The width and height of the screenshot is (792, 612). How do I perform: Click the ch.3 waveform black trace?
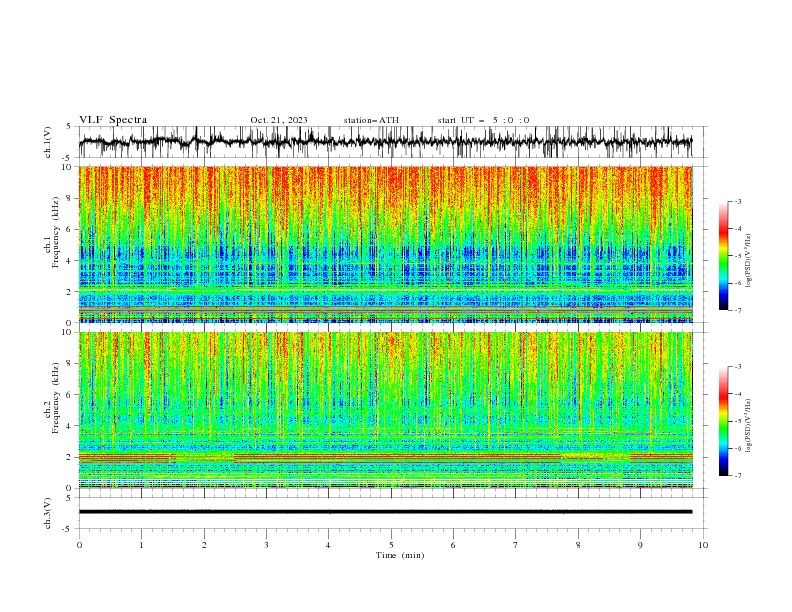click(385, 512)
